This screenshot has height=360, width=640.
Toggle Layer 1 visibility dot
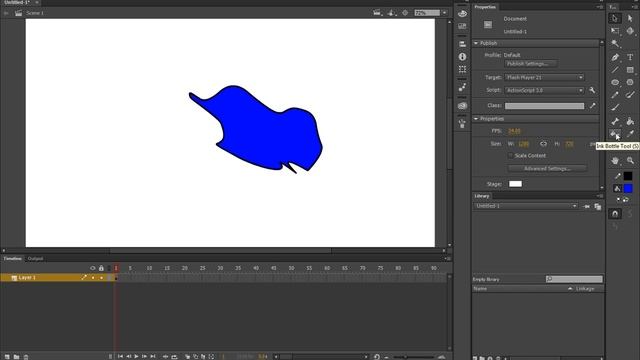(93, 278)
